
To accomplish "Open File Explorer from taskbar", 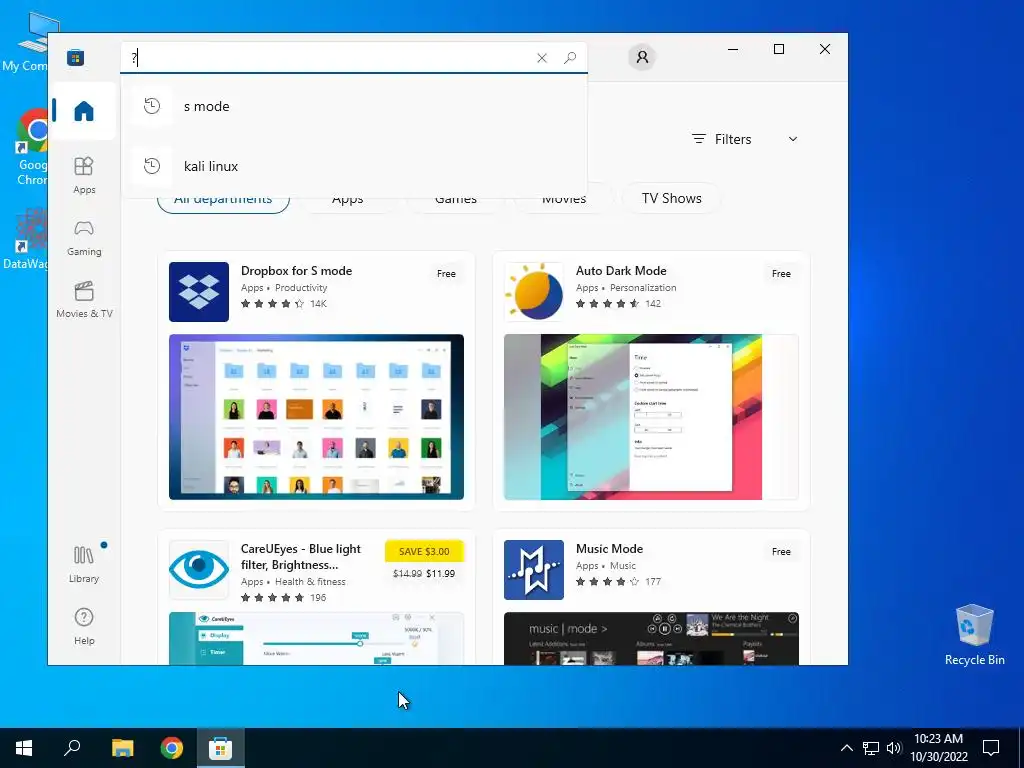I will tap(122, 748).
